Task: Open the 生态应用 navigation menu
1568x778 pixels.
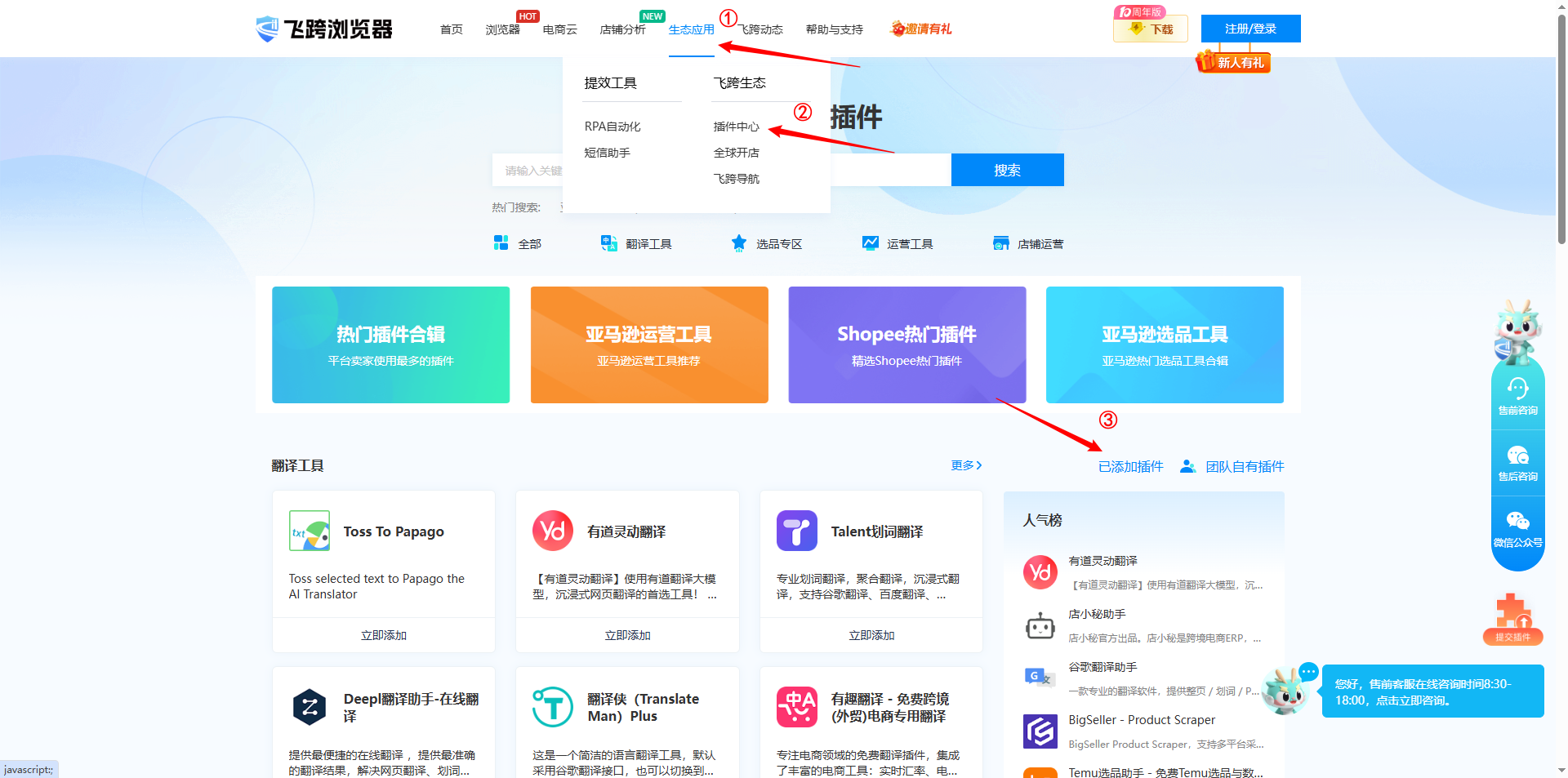Action: pyautogui.click(x=691, y=29)
